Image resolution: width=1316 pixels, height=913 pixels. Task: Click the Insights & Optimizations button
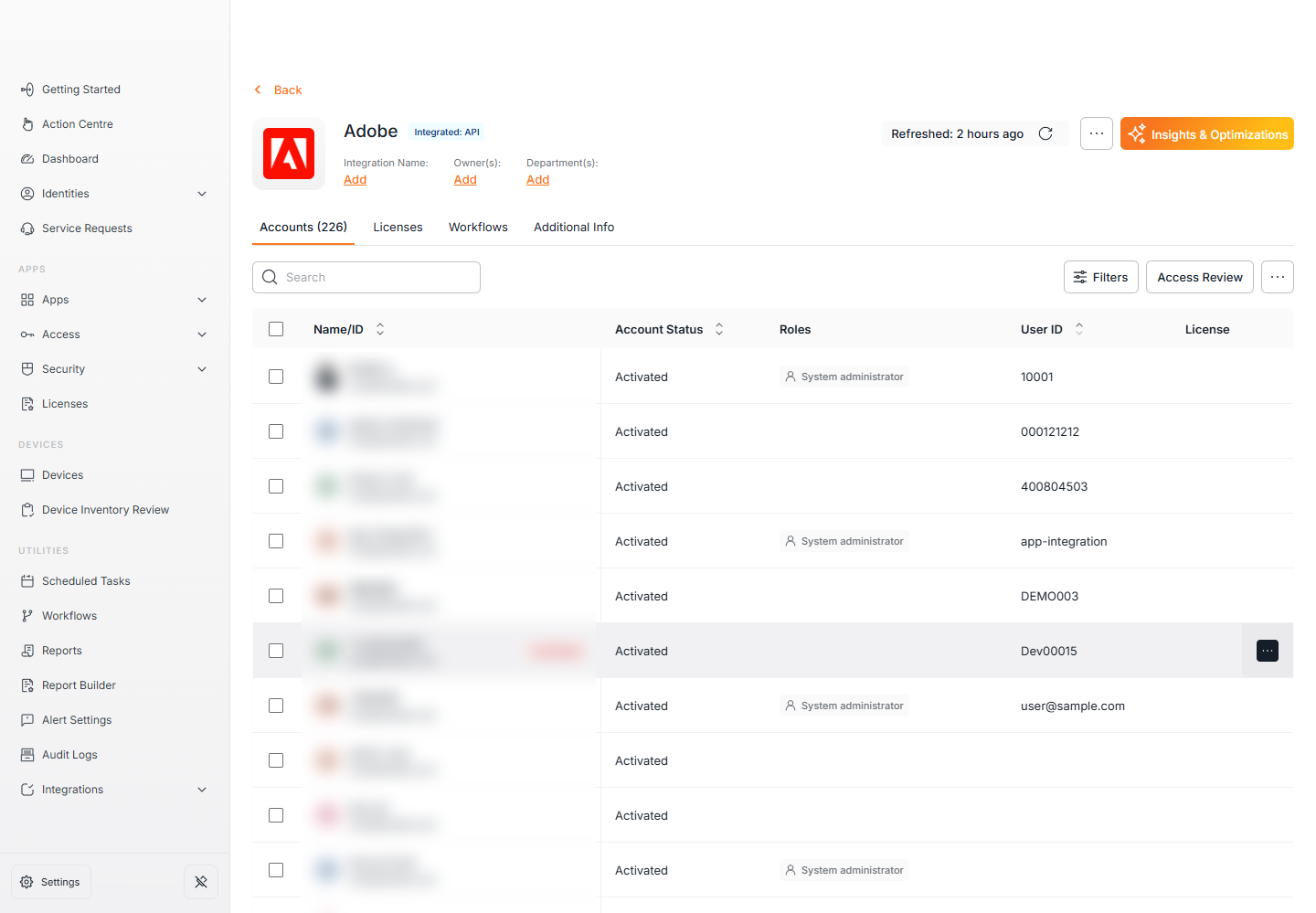[x=1207, y=133]
